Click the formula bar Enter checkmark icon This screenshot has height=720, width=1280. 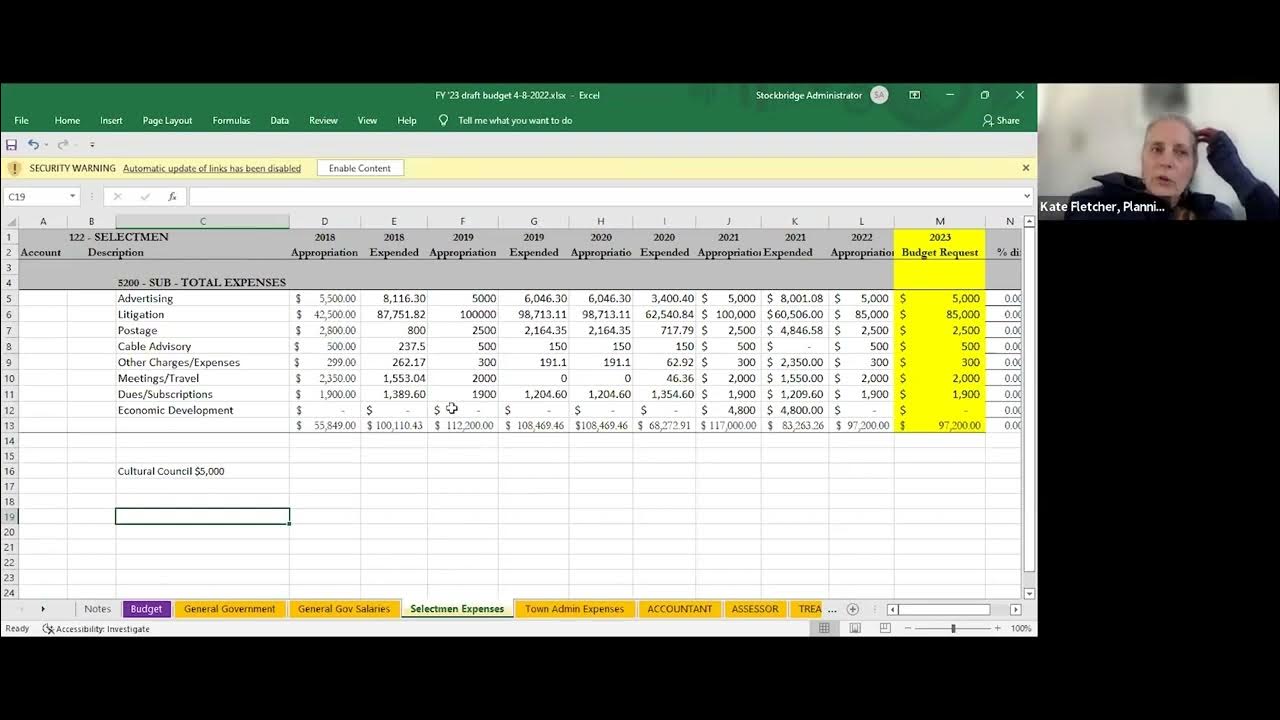145,197
